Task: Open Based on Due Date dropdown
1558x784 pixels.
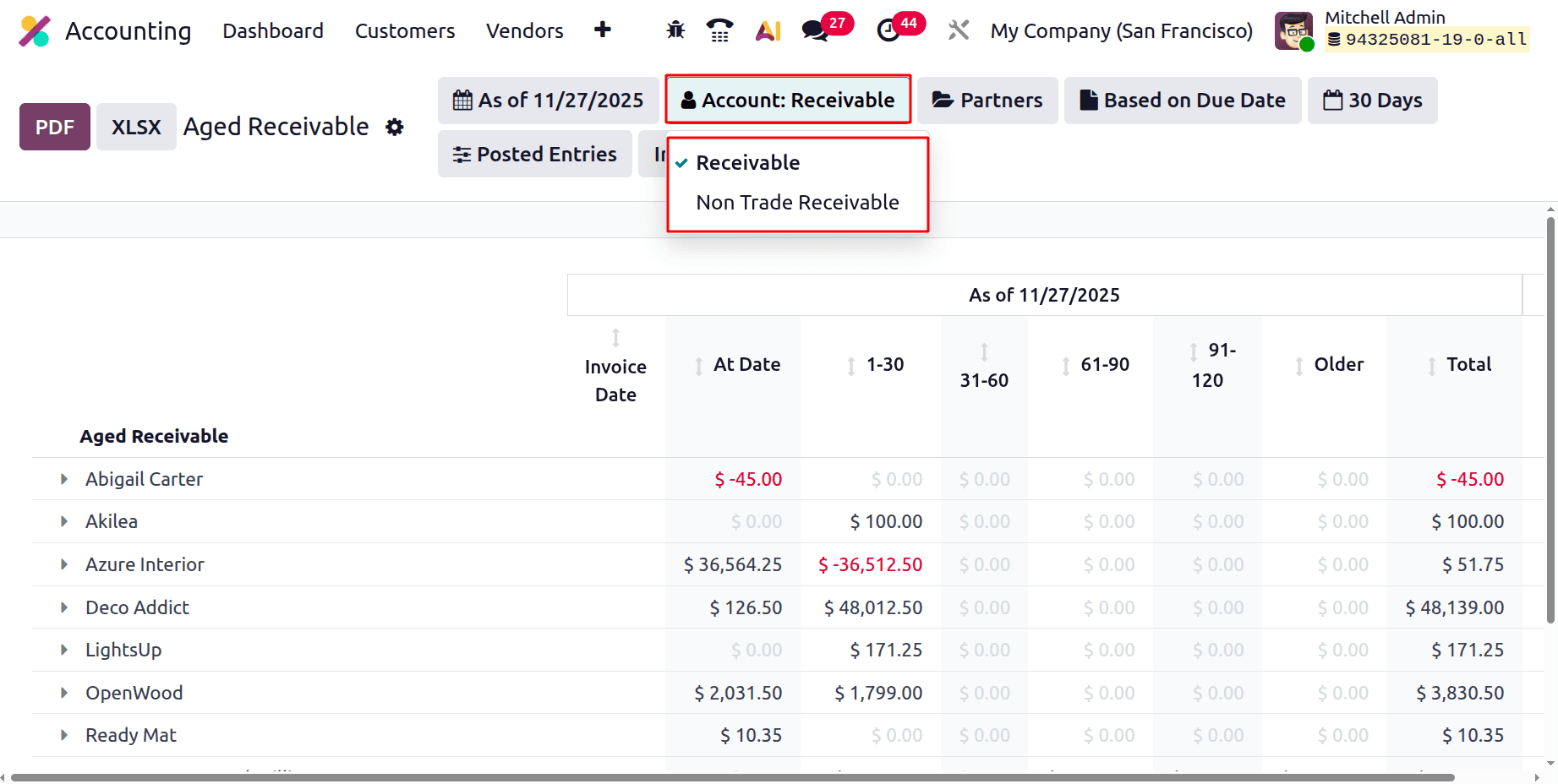Action: [x=1183, y=101]
